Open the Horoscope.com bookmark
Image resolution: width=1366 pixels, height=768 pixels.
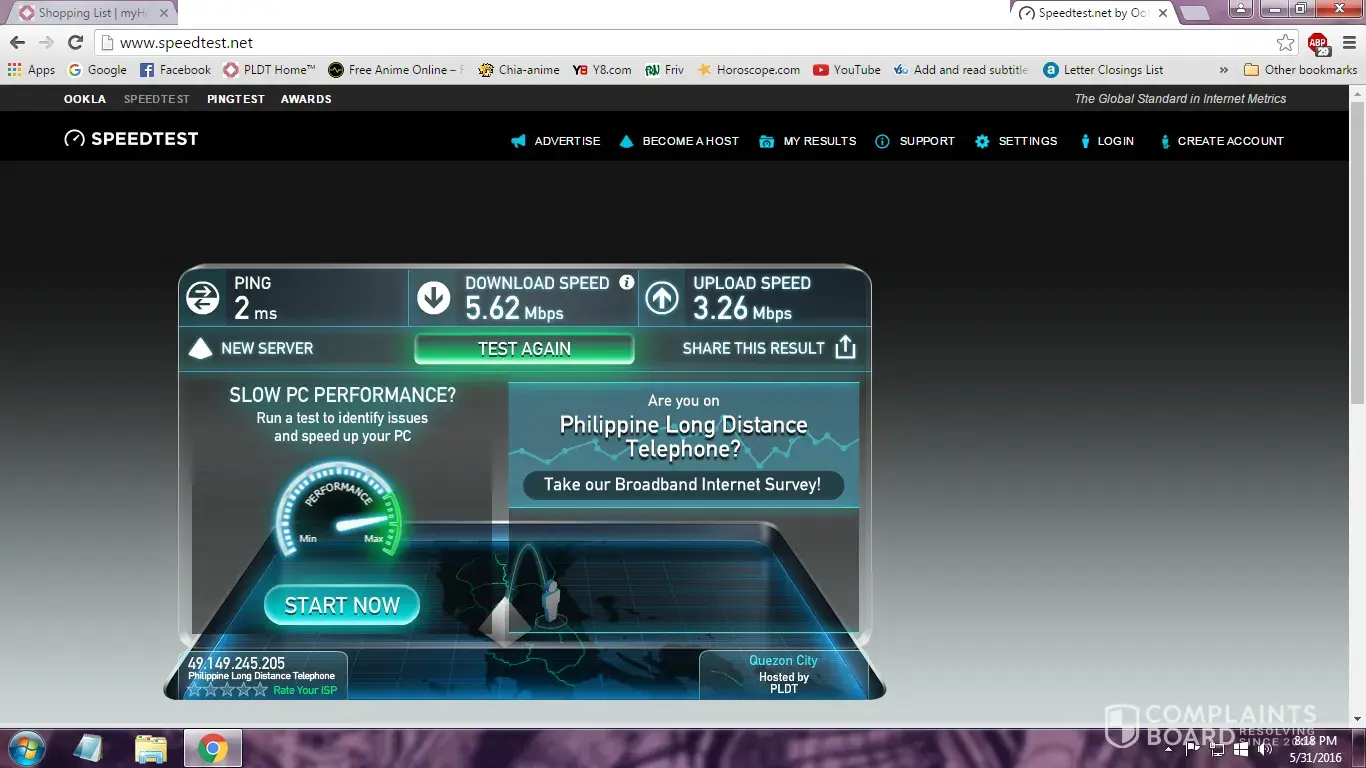[749, 70]
